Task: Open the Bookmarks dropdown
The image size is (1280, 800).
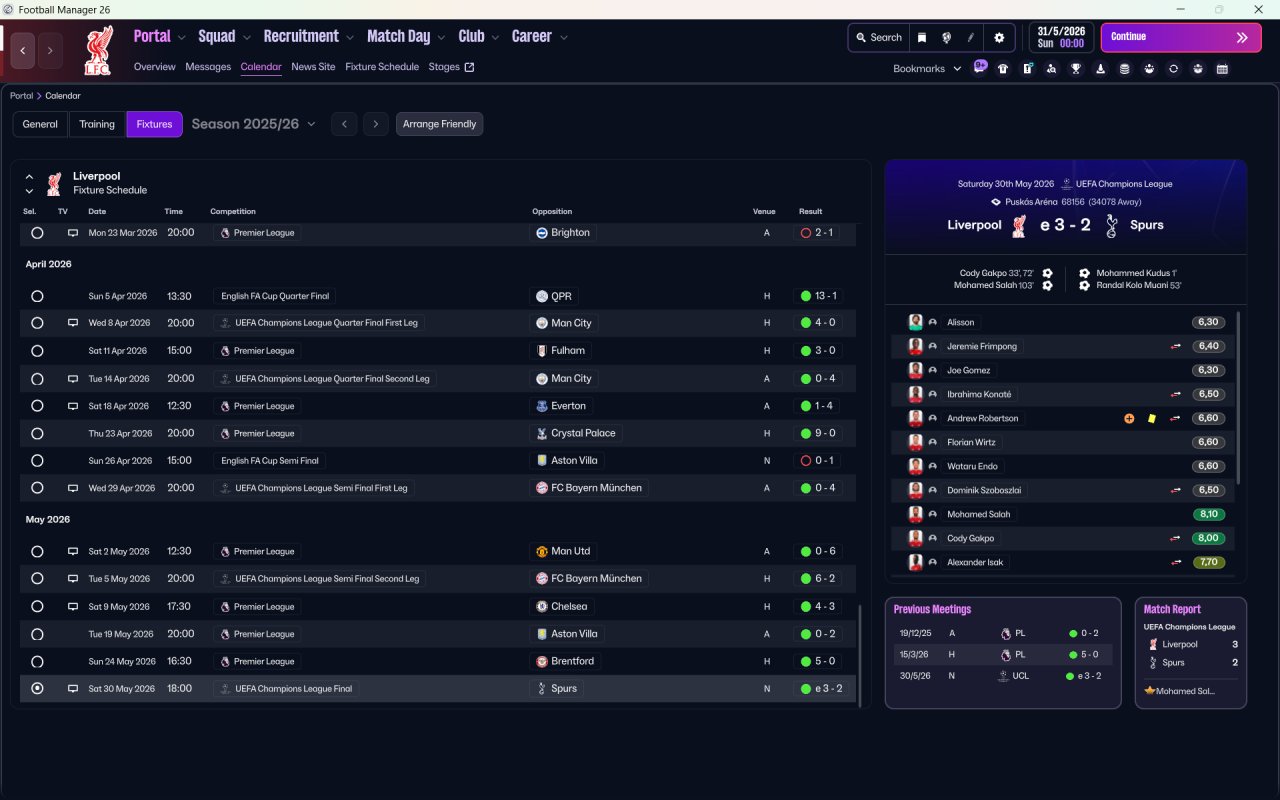Action: pos(927,69)
